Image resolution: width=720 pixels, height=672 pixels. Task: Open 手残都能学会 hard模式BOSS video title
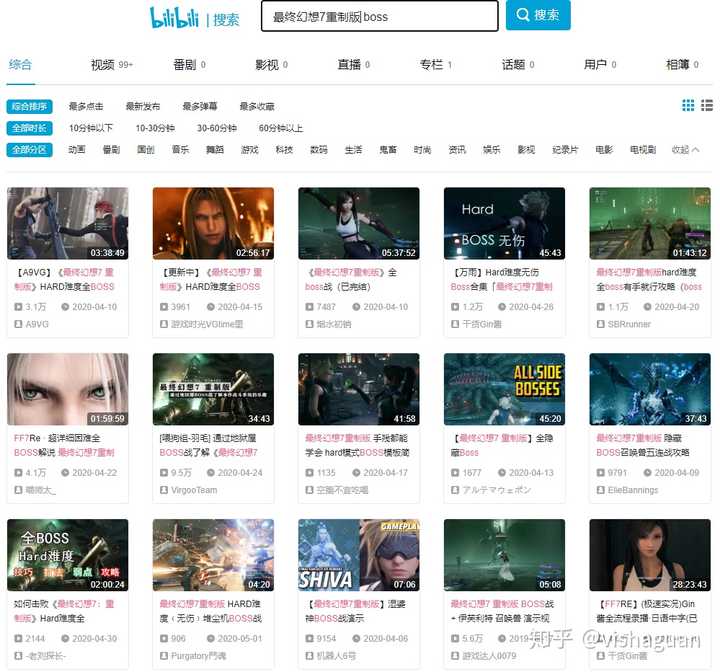[357, 445]
